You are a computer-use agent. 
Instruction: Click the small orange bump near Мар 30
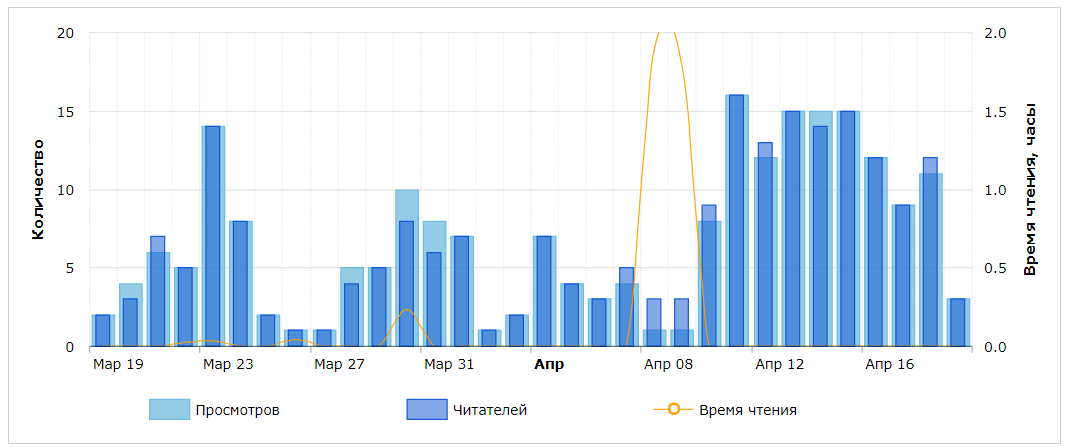click(406, 310)
